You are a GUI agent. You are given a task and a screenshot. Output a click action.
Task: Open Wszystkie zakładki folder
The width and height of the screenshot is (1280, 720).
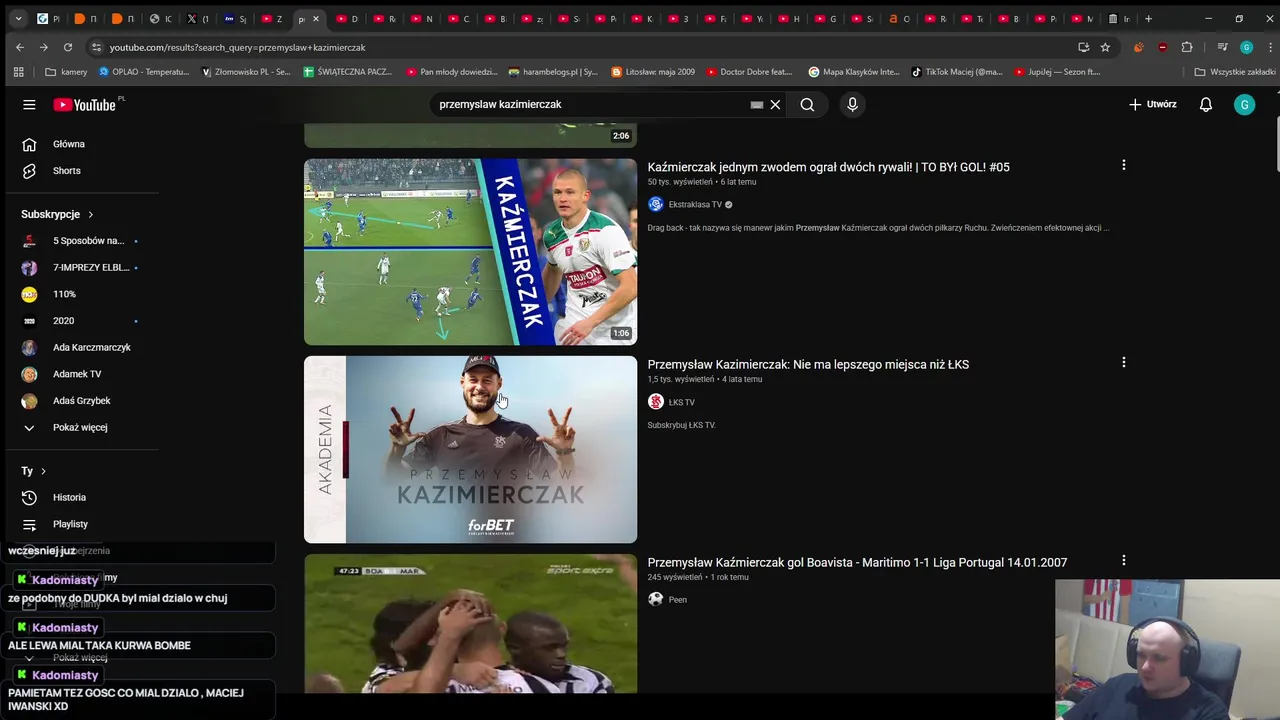[1235, 72]
